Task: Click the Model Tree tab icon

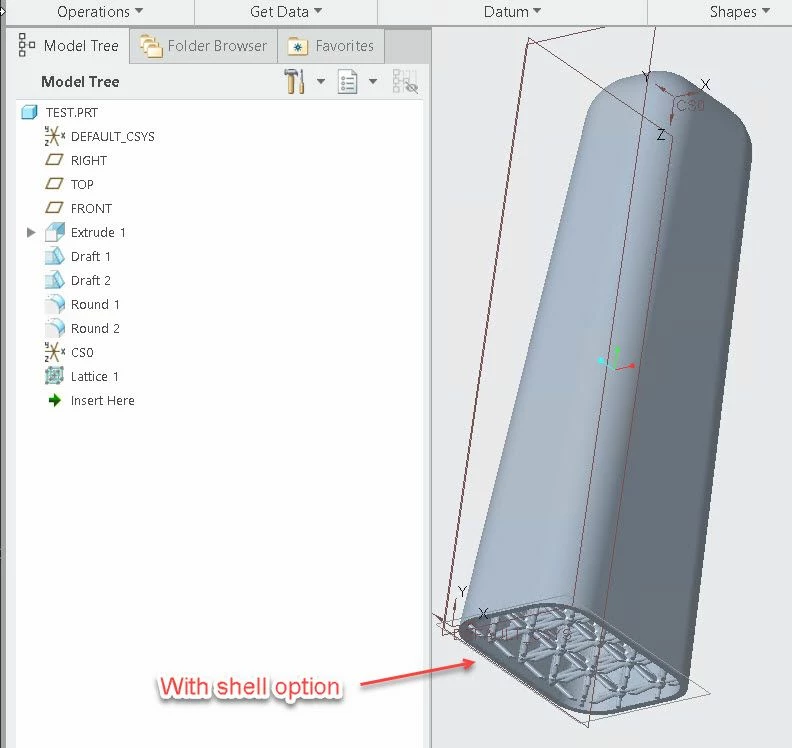Action: click(26, 45)
